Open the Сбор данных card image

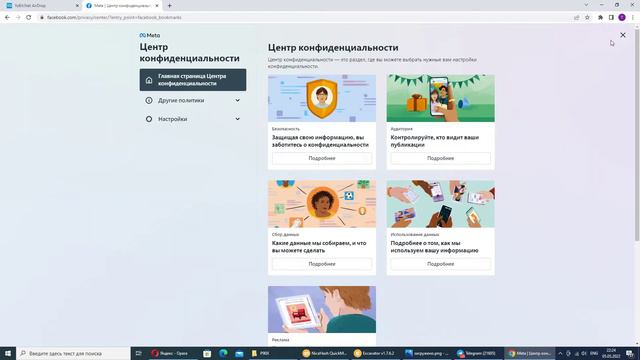(x=322, y=204)
